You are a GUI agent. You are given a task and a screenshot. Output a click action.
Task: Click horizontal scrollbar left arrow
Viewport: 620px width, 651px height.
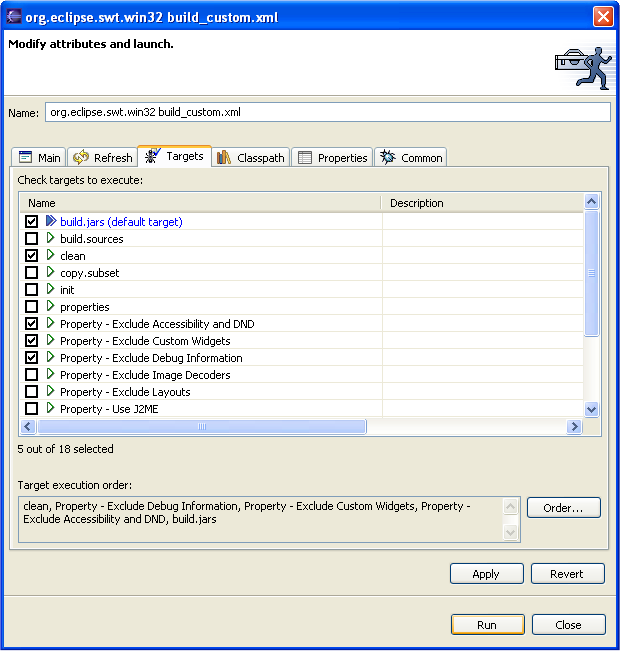tap(28, 426)
